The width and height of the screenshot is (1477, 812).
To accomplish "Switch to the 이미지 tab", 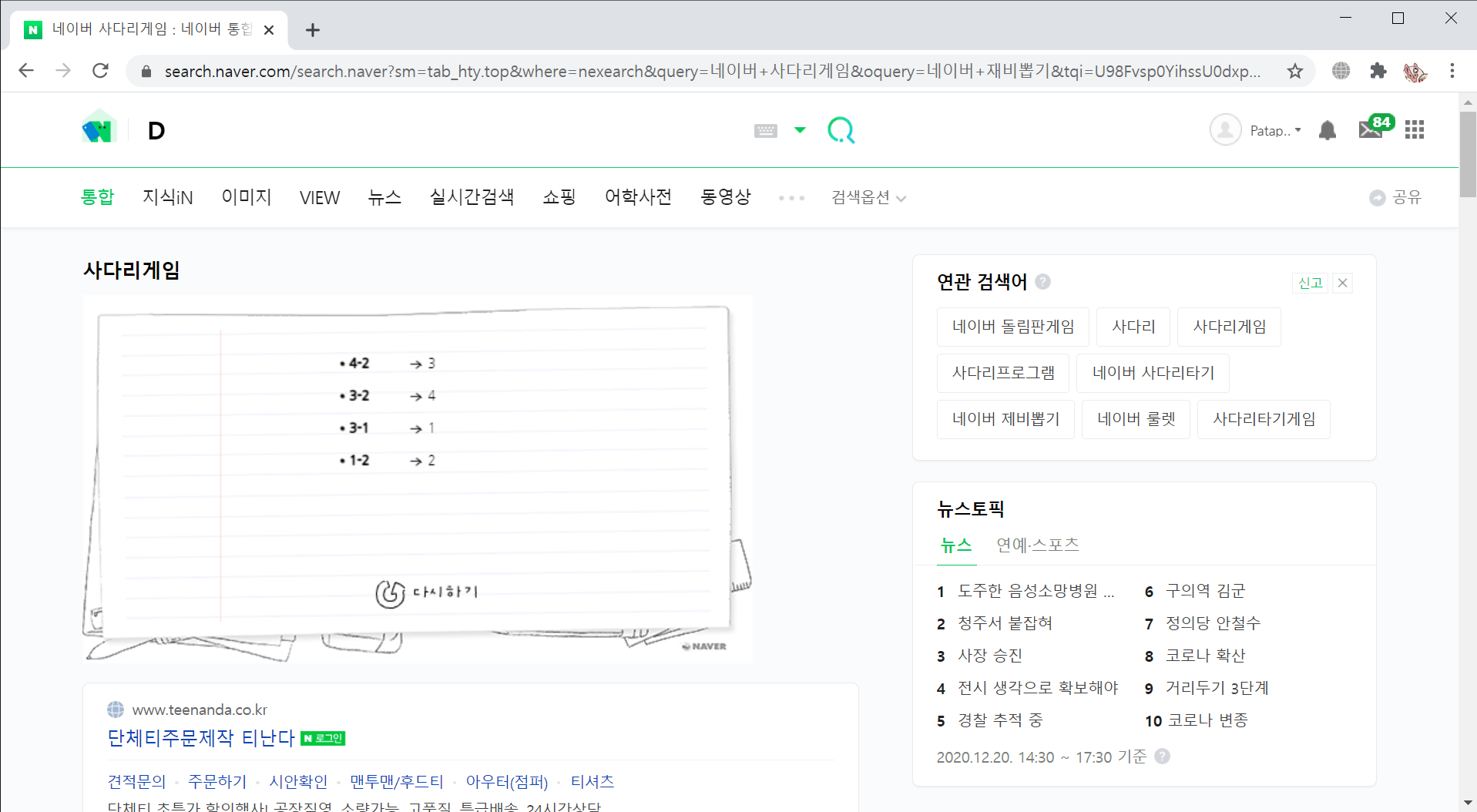I will (247, 197).
